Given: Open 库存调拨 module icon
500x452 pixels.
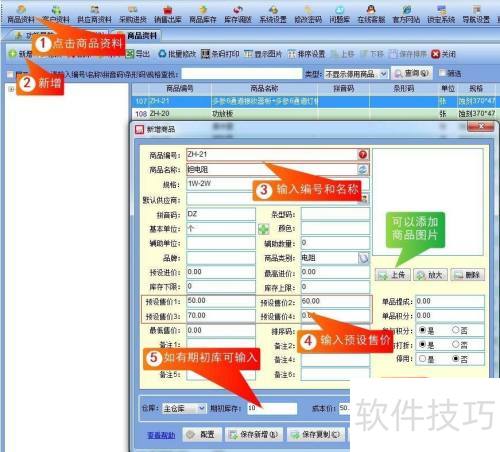Looking at the screenshot, I should 238,14.
